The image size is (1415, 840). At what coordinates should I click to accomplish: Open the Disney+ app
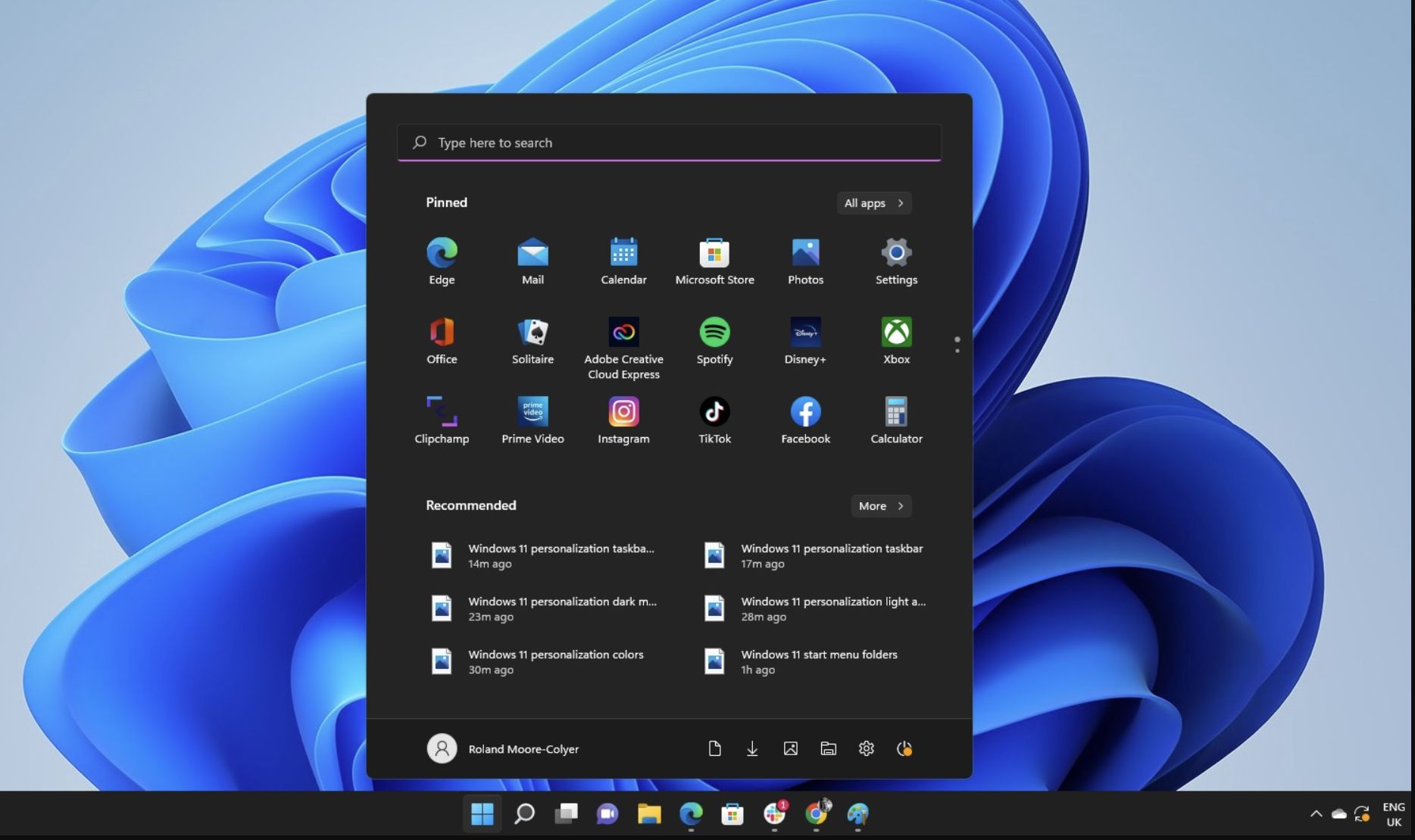tap(805, 341)
